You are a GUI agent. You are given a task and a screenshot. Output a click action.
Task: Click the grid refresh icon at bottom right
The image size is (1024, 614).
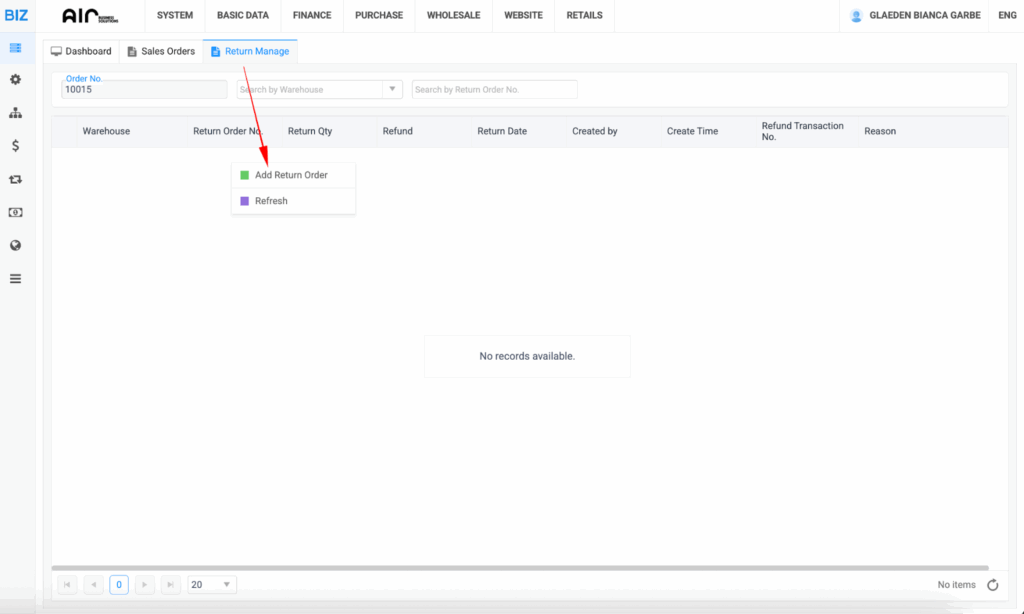pyautogui.click(x=993, y=585)
